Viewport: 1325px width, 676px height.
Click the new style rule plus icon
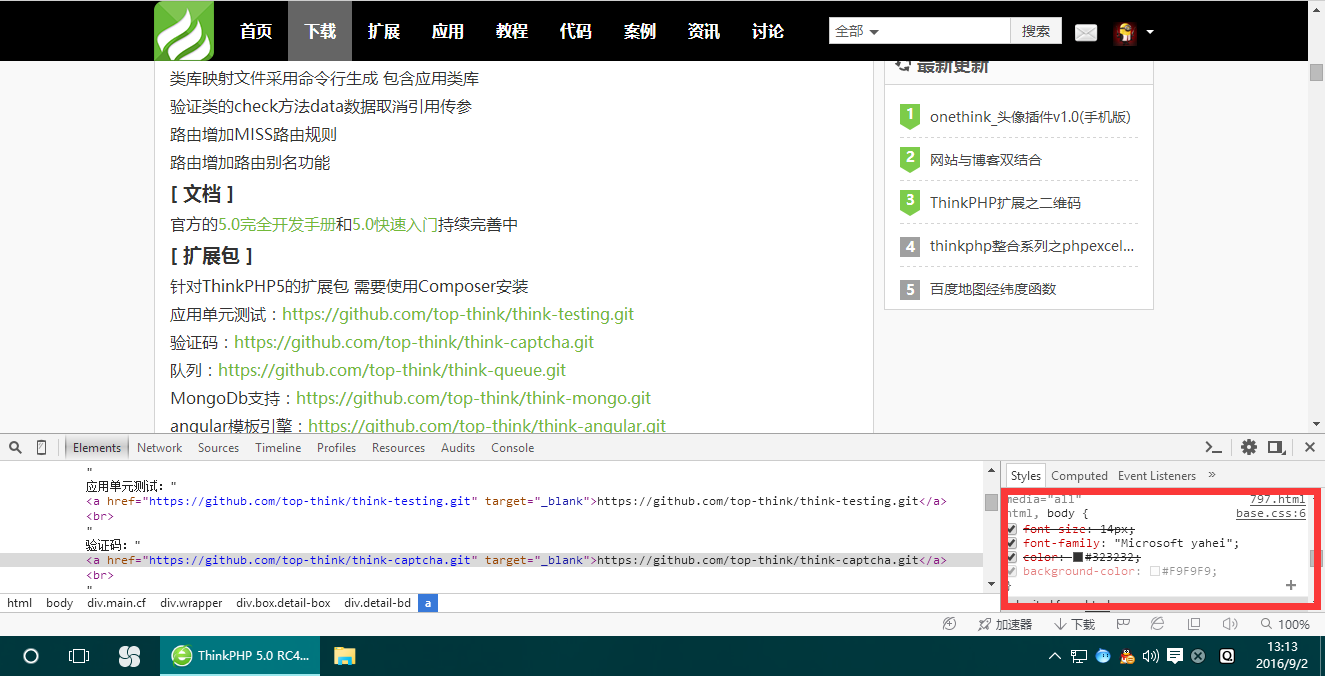point(1290,585)
